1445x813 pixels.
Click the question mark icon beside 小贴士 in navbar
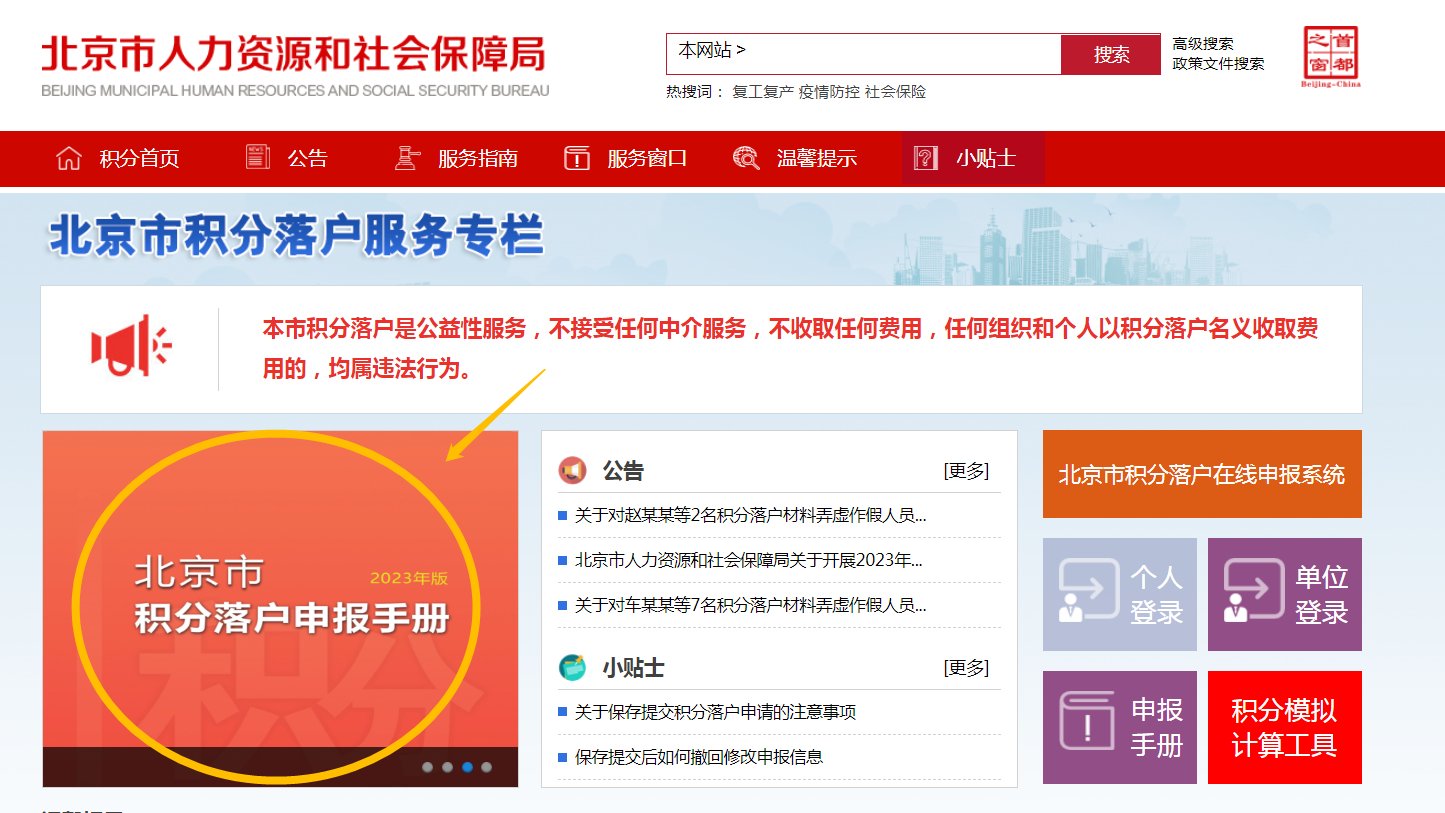pos(926,158)
